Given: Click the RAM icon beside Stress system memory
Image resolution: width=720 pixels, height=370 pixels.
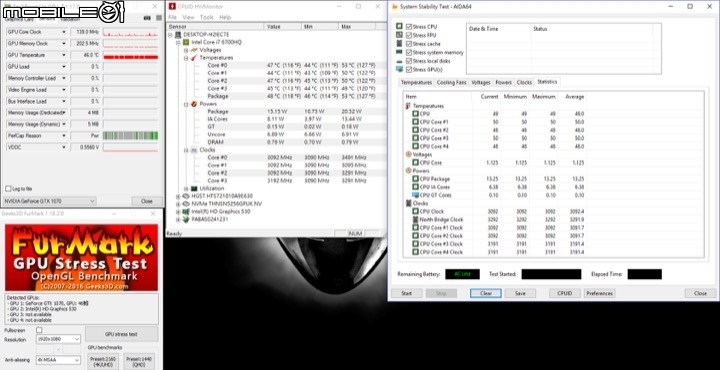Looking at the screenshot, I should click(399, 52).
